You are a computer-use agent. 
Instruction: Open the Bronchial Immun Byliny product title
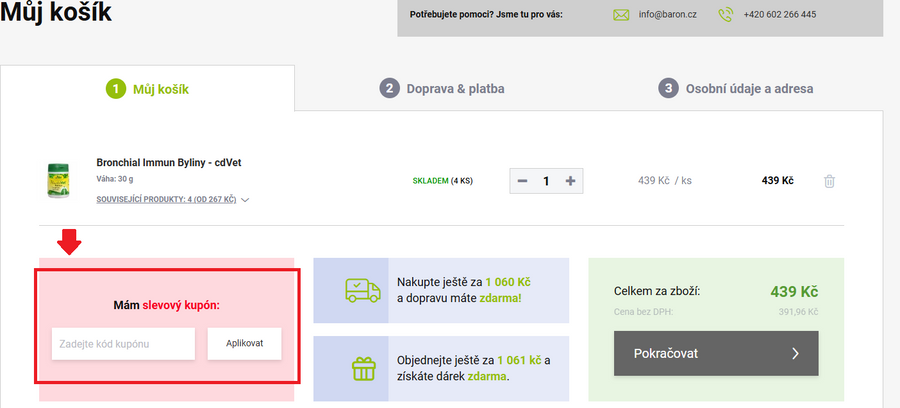159,162
